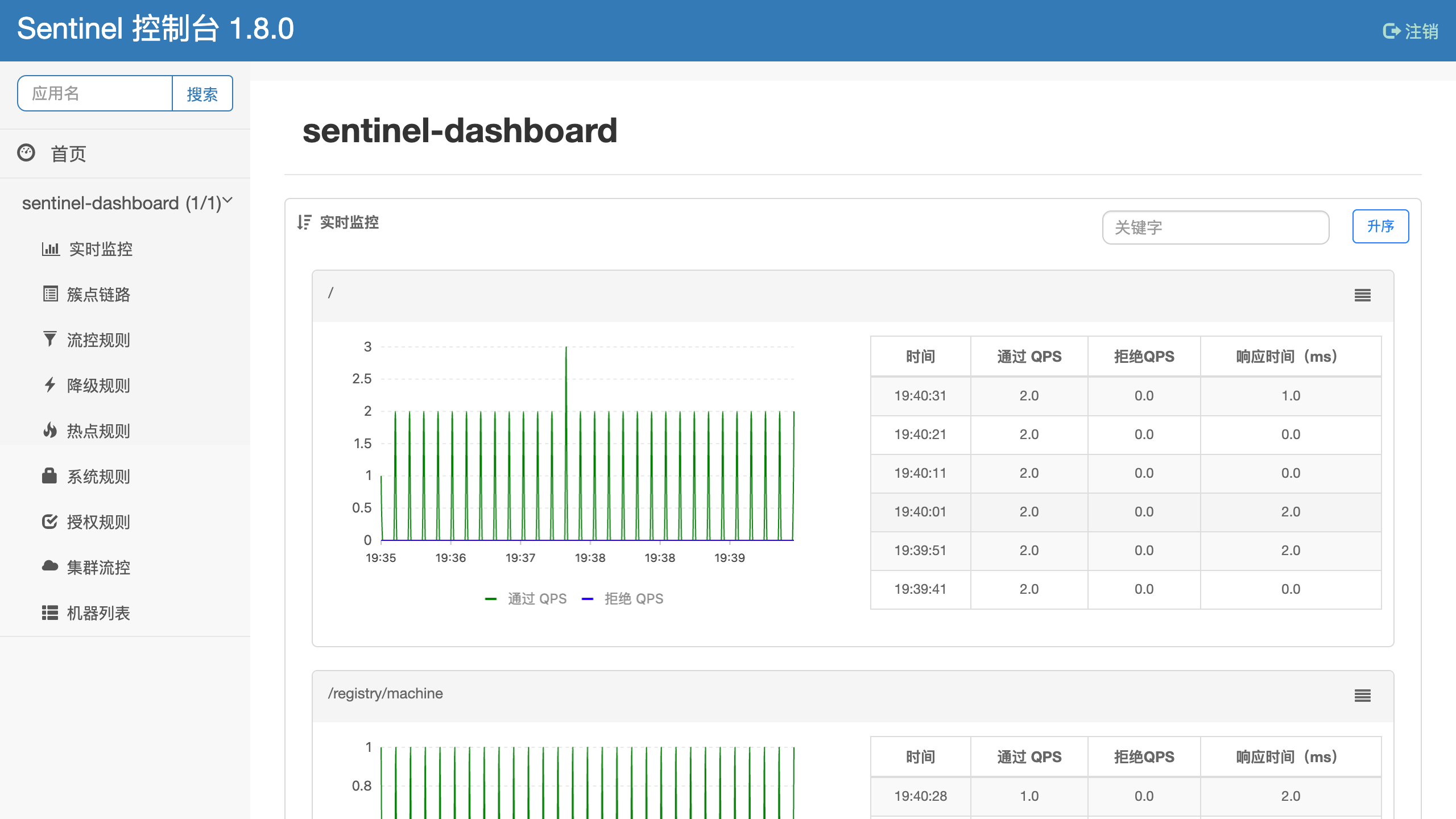The height and width of the screenshot is (819, 1456).
Task: Click the /registry/machine resource title
Action: [x=385, y=693]
